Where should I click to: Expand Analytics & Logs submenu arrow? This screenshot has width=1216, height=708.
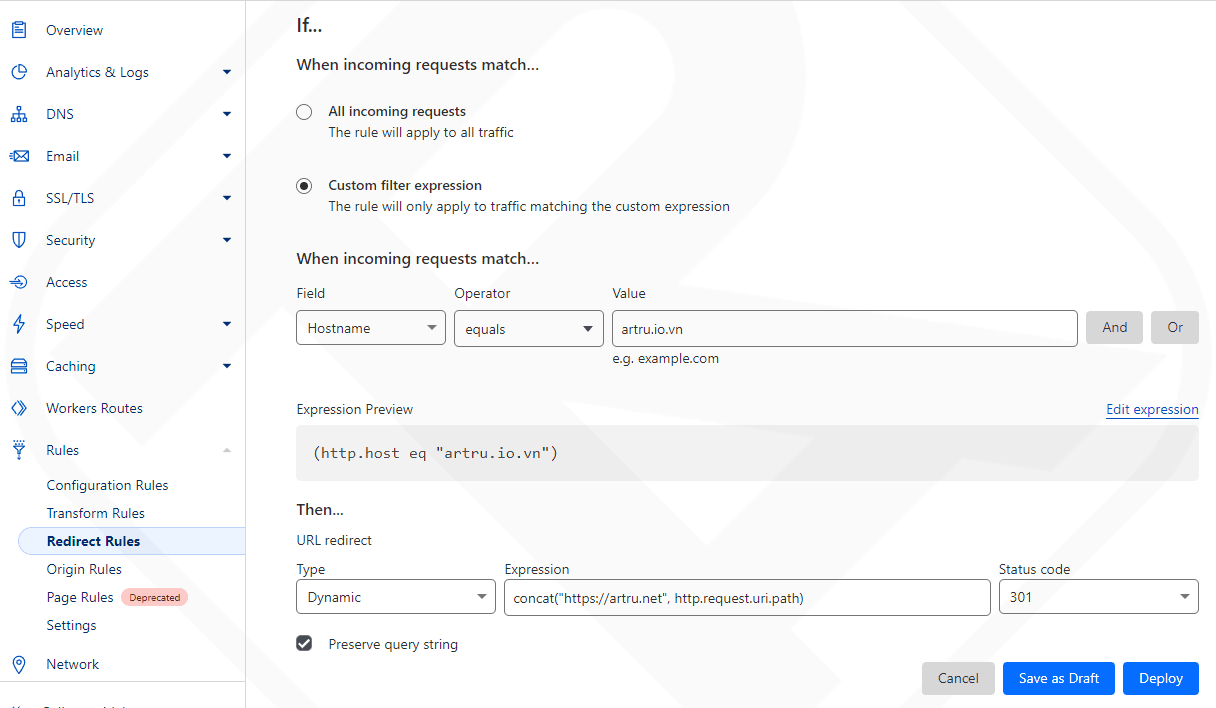point(227,72)
